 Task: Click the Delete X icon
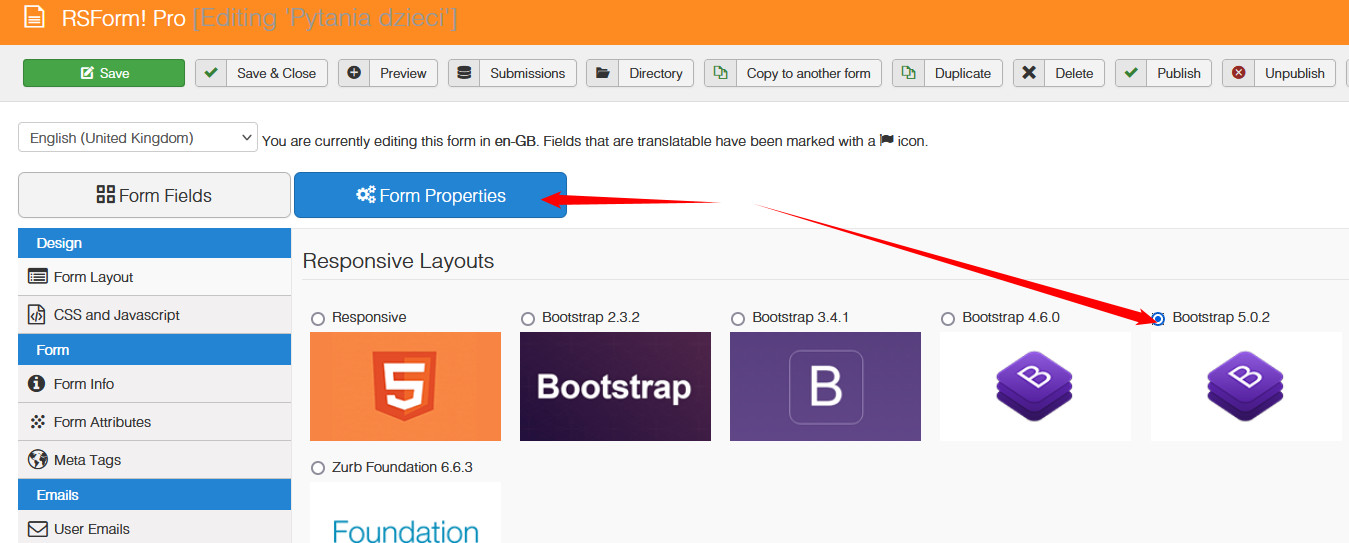tap(1029, 73)
